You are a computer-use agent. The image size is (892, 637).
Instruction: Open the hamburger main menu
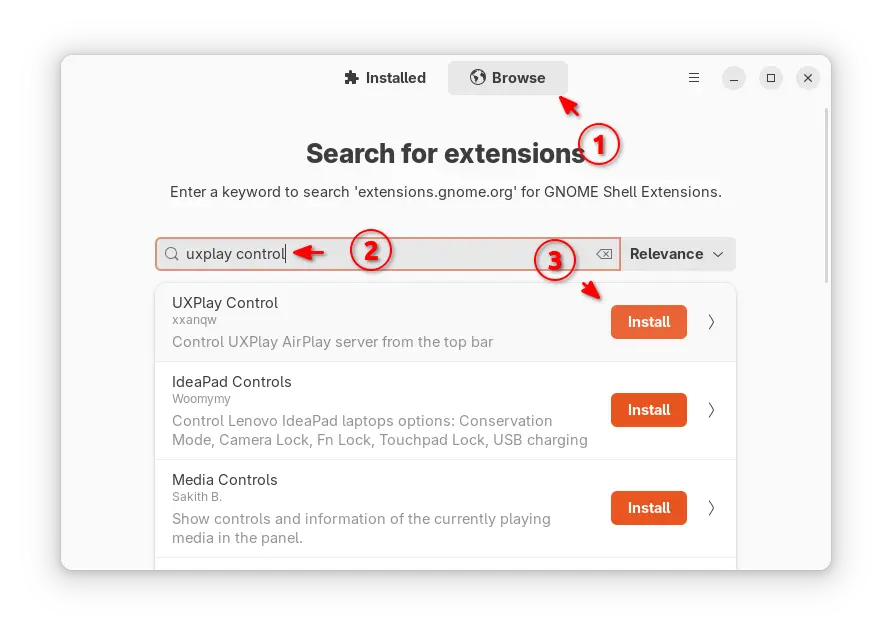693,78
